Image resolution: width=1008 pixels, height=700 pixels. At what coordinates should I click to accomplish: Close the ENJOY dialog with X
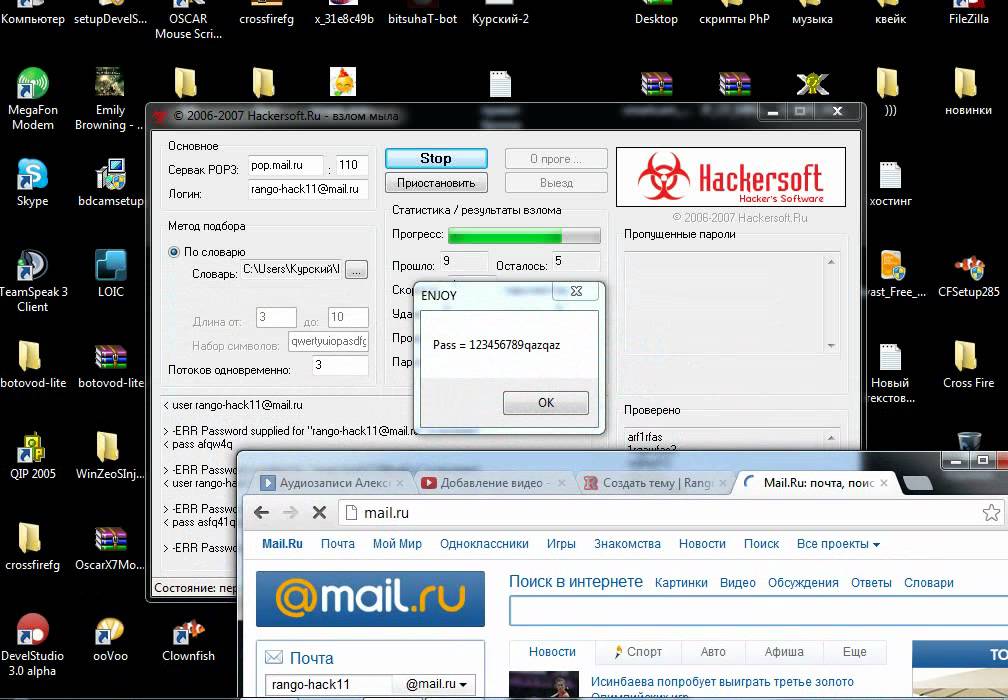pyautogui.click(x=576, y=291)
